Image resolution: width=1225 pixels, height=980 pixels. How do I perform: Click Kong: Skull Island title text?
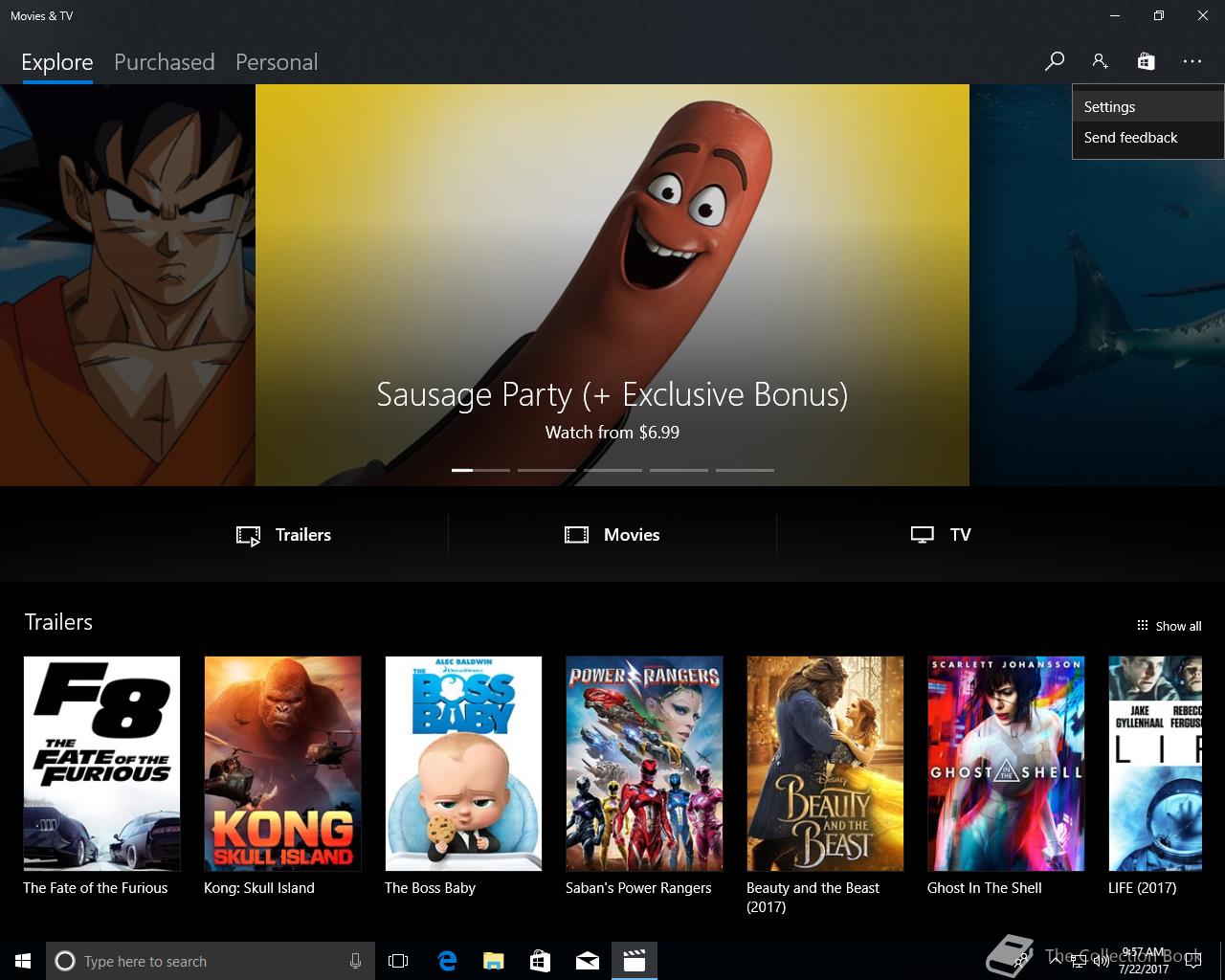coord(259,888)
